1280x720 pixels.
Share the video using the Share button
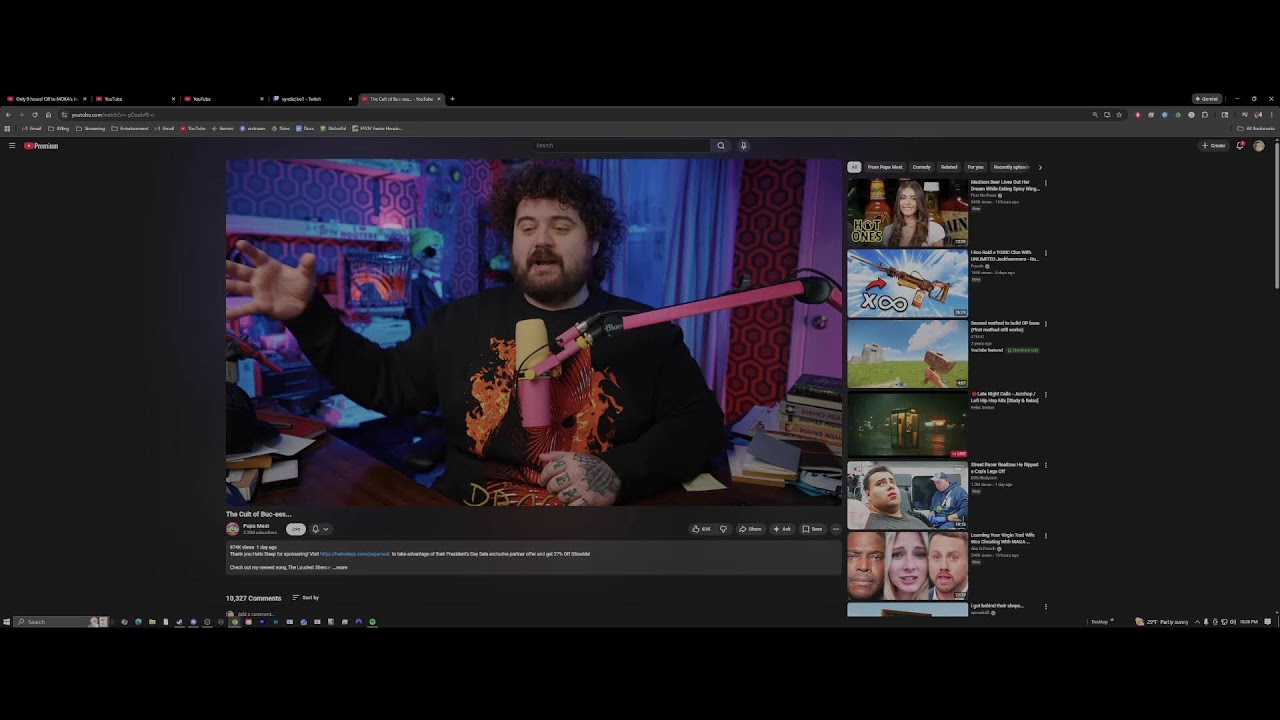coord(751,529)
